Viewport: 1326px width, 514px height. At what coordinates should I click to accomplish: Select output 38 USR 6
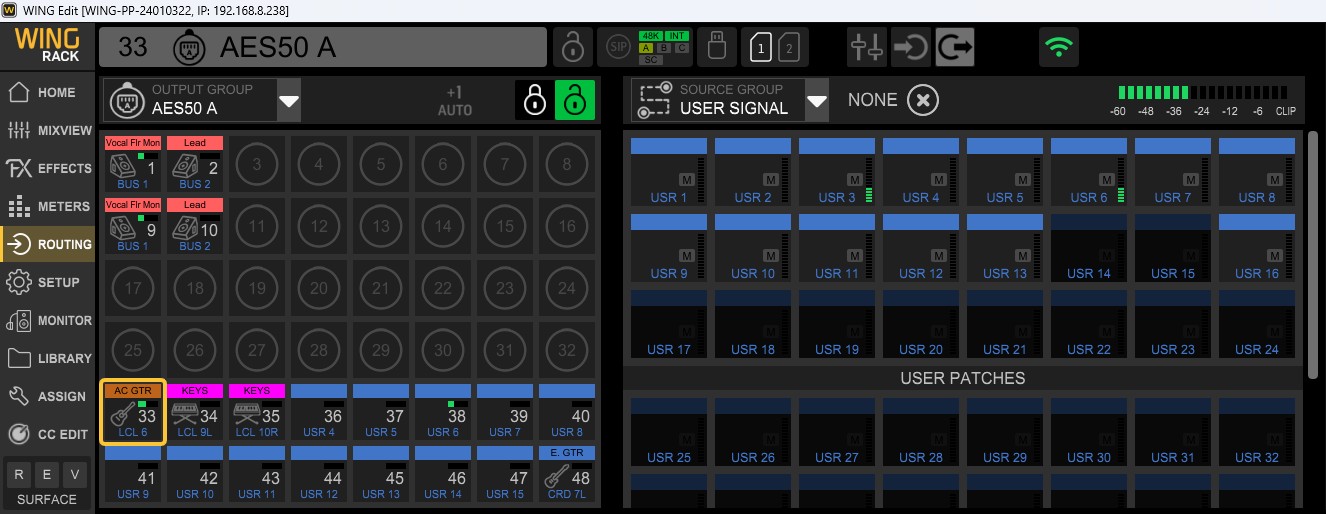[x=443, y=411]
